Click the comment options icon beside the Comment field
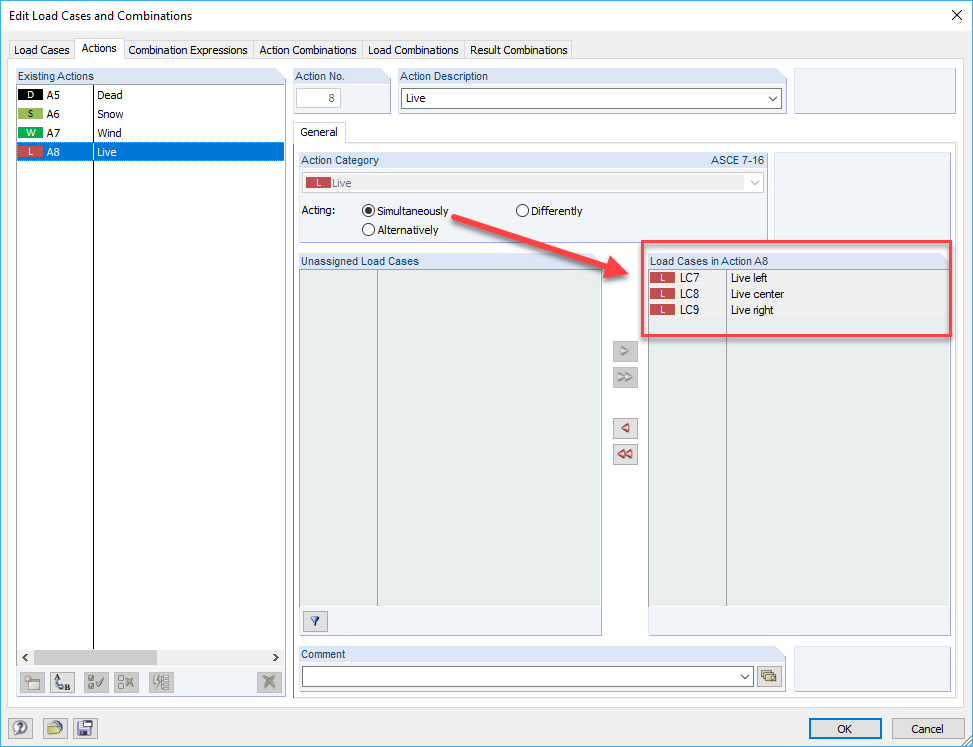 coord(769,676)
